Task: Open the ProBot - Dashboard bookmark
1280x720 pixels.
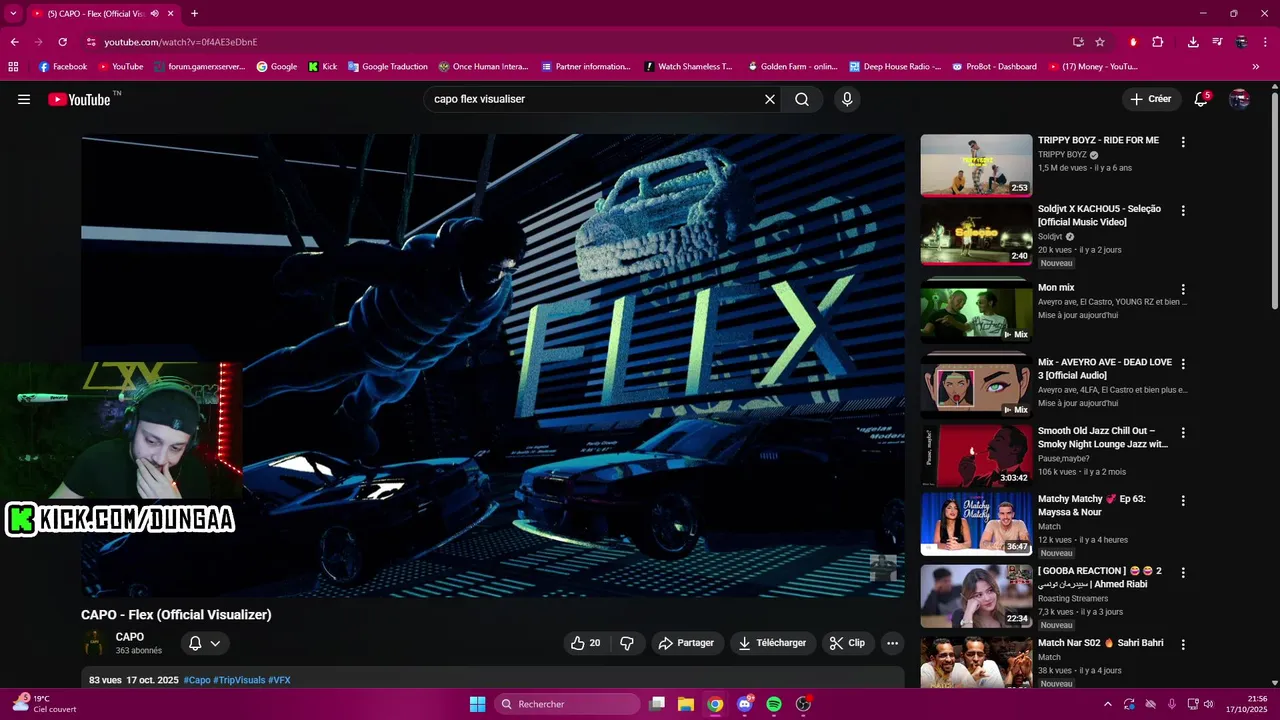Action: (994, 67)
